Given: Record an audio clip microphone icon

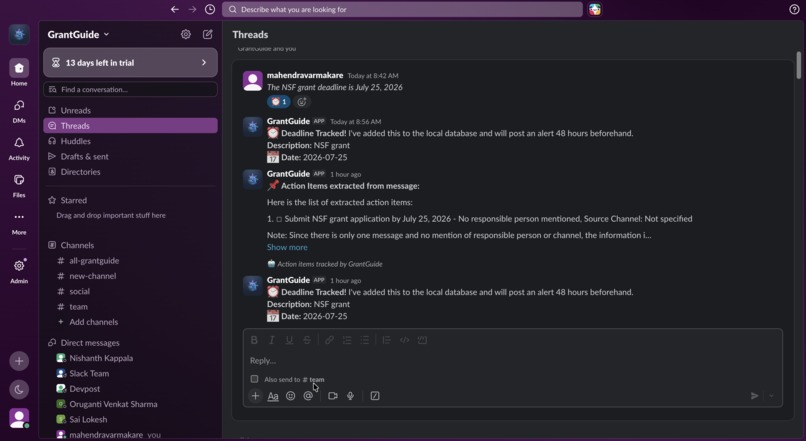Looking at the screenshot, I should [350, 396].
